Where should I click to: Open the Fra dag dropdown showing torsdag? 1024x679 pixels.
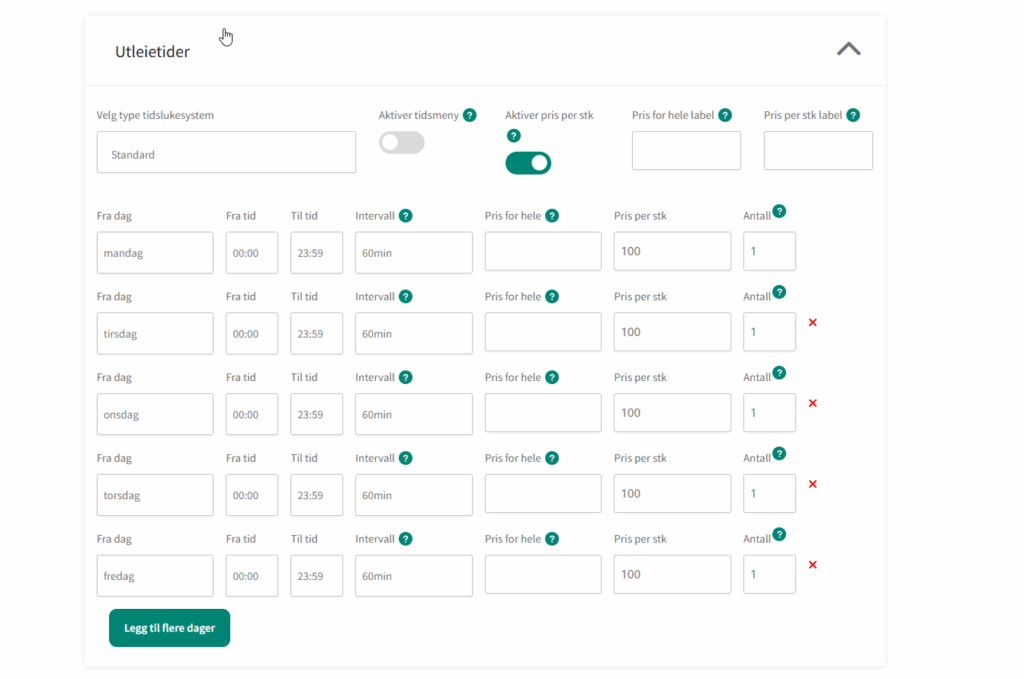[155, 495]
